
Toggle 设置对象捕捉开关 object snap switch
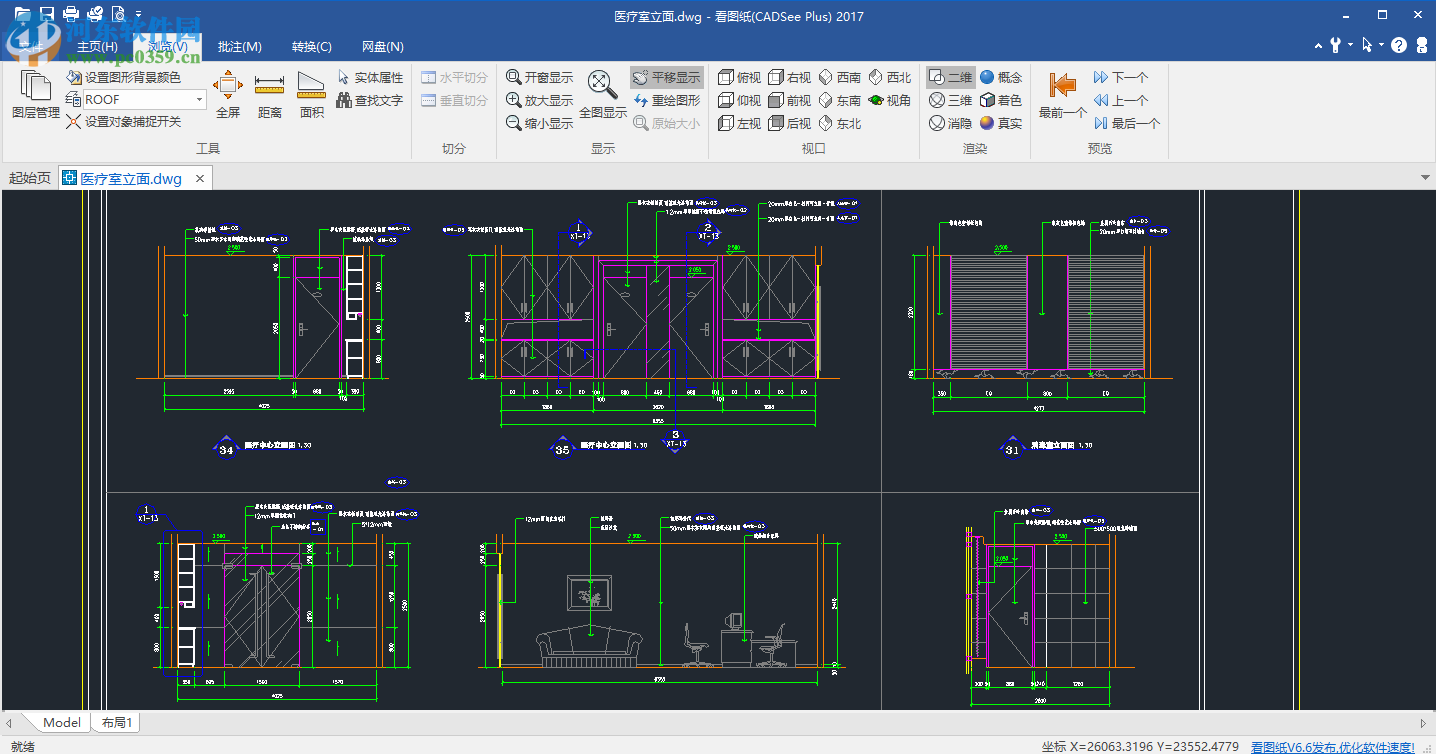coord(124,121)
